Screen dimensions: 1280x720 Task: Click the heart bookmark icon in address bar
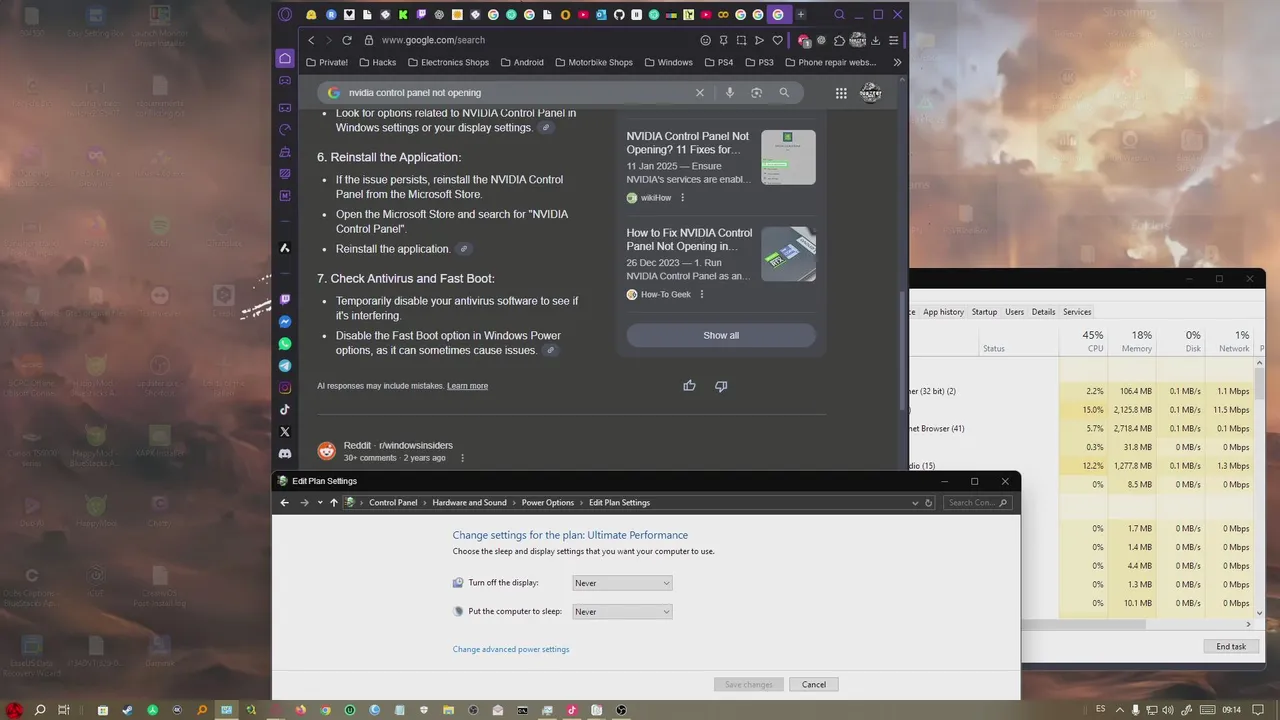pyautogui.click(x=777, y=40)
